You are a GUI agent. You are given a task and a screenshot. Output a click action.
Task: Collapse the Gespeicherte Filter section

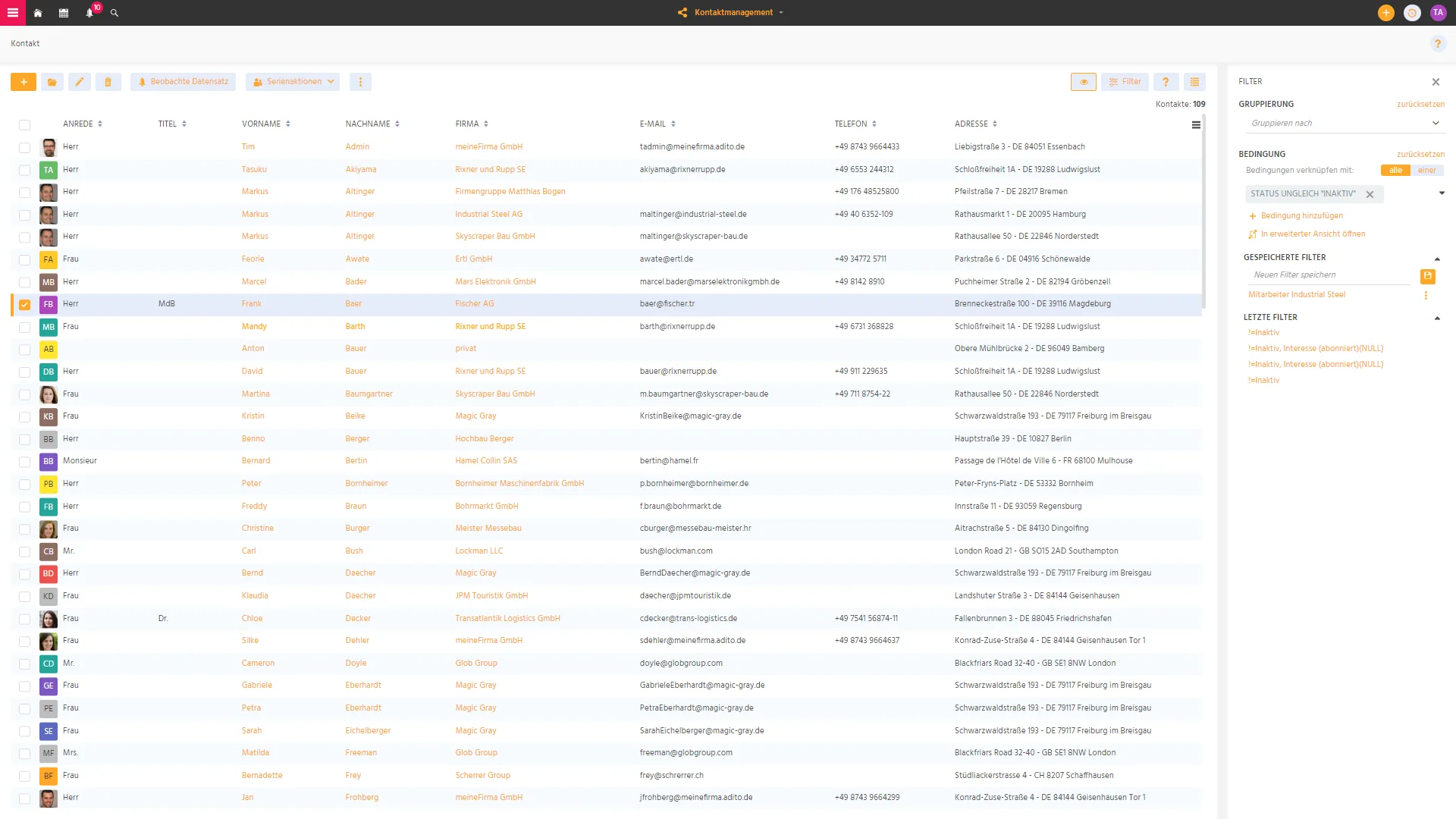[1437, 259]
